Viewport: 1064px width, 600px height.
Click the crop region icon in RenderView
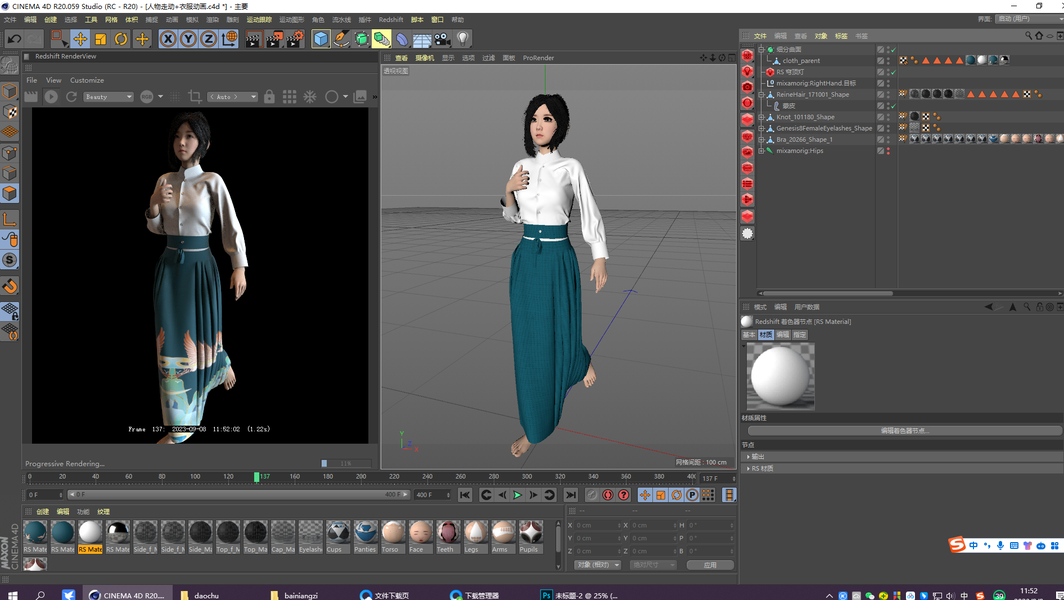coord(195,97)
